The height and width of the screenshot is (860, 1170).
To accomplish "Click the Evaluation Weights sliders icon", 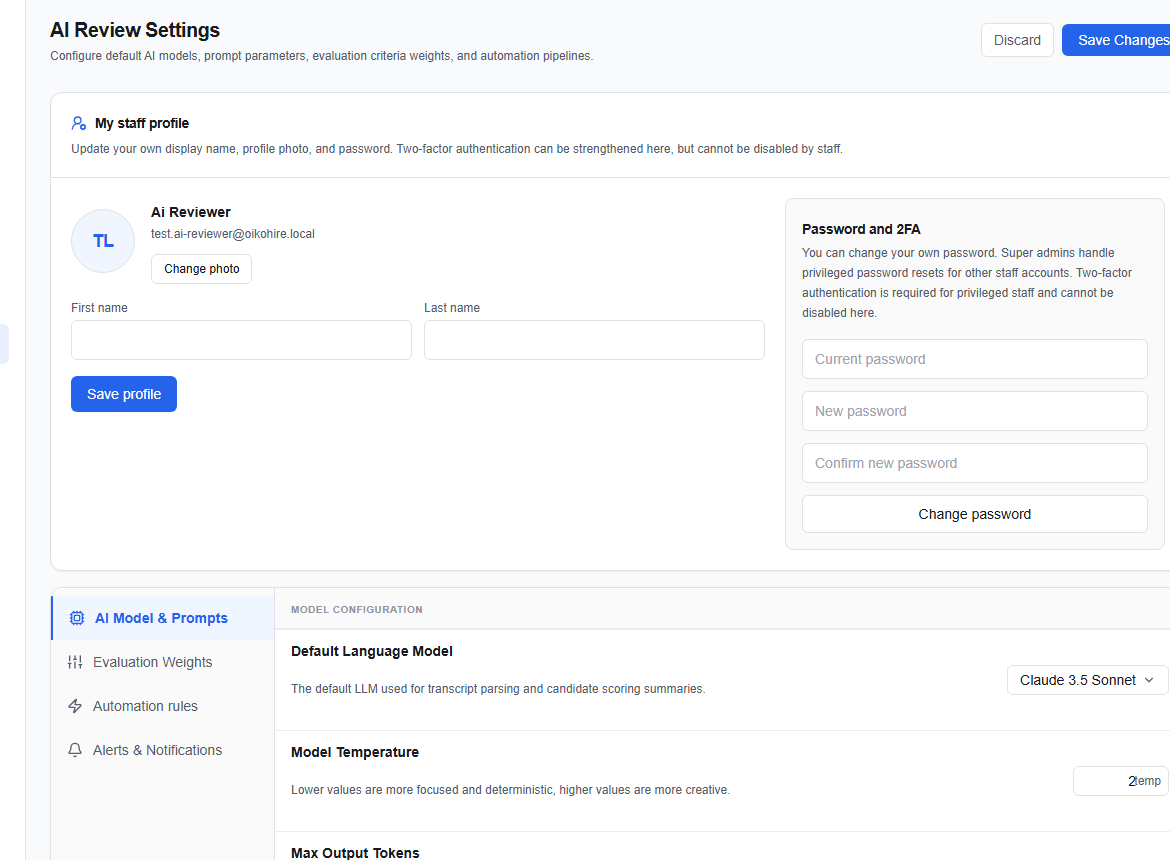I will pyautogui.click(x=75, y=662).
